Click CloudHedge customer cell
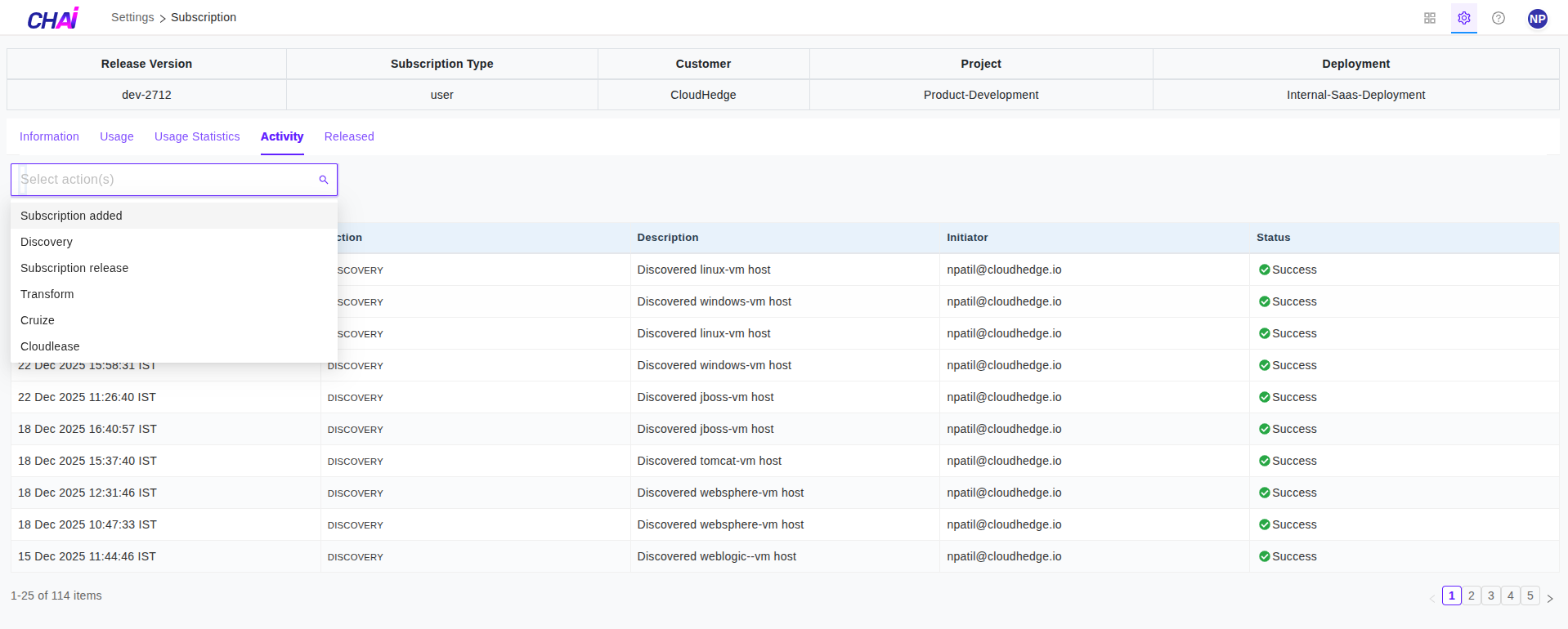 coord(703,95)
